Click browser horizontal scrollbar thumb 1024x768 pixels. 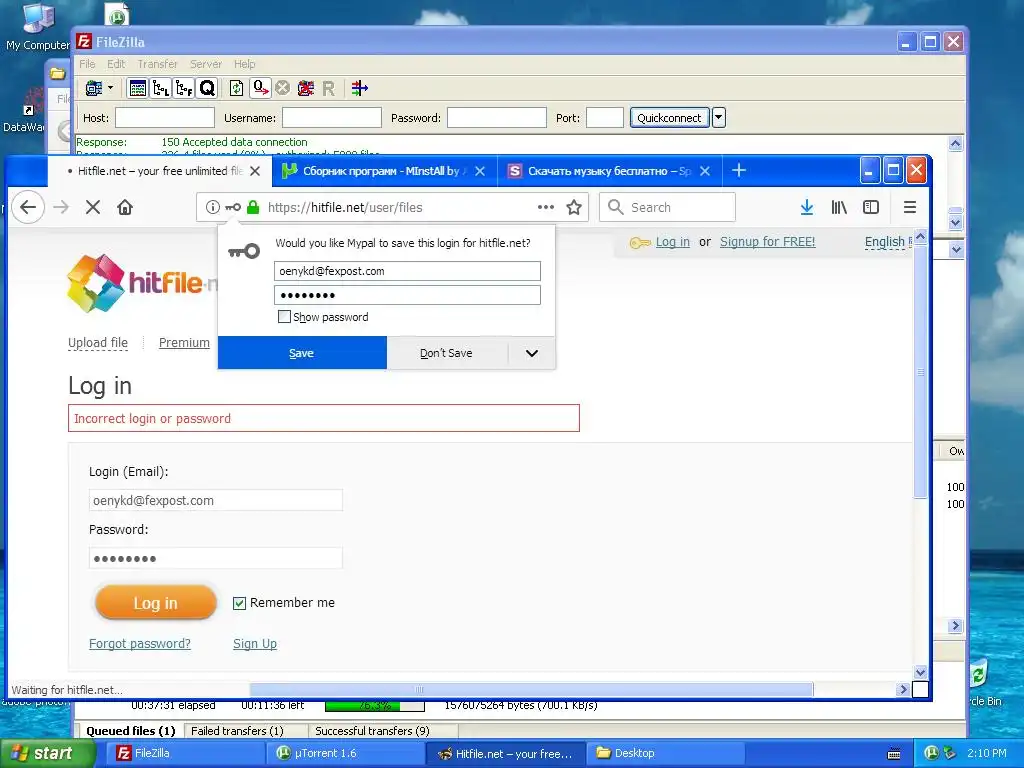coord(531,690)
